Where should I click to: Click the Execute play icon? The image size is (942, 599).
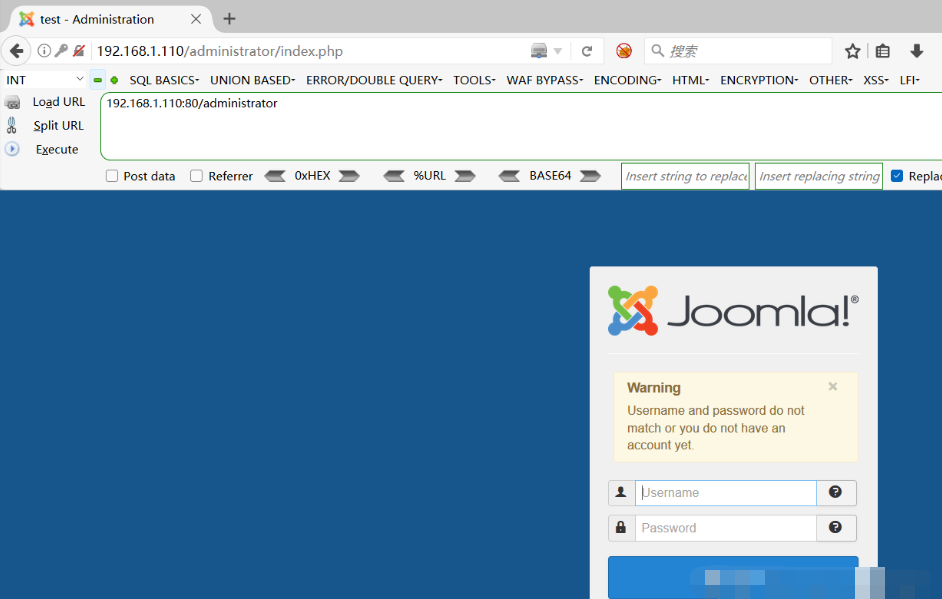click(12, 148)
